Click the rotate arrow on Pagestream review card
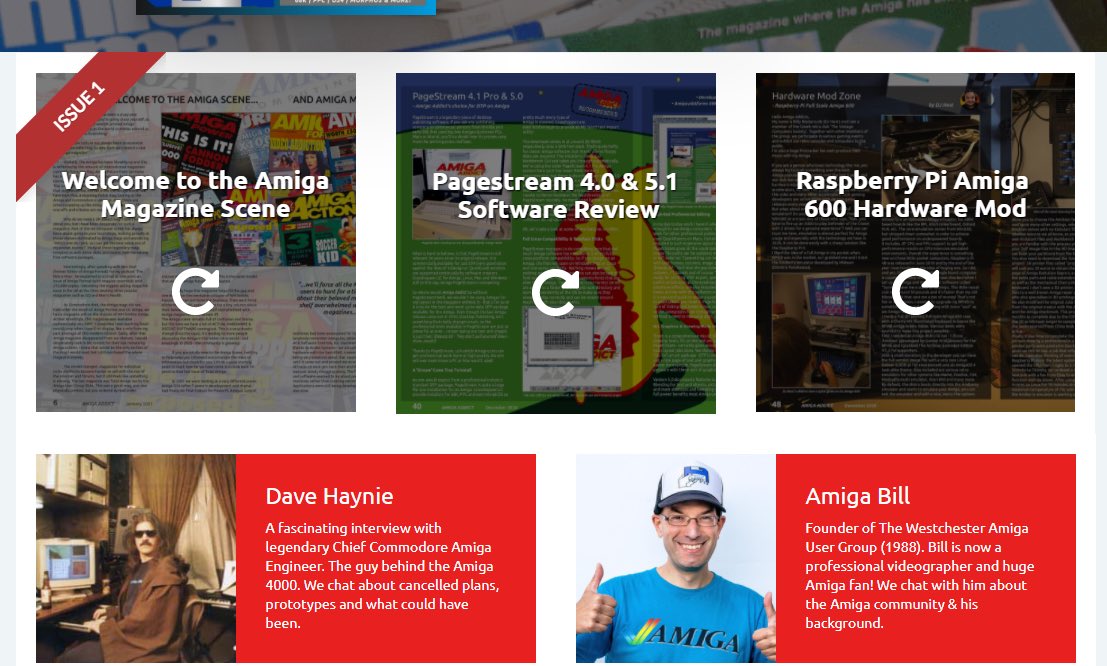This screenshot has height=666, width=1107. click(x=556, y=292)
